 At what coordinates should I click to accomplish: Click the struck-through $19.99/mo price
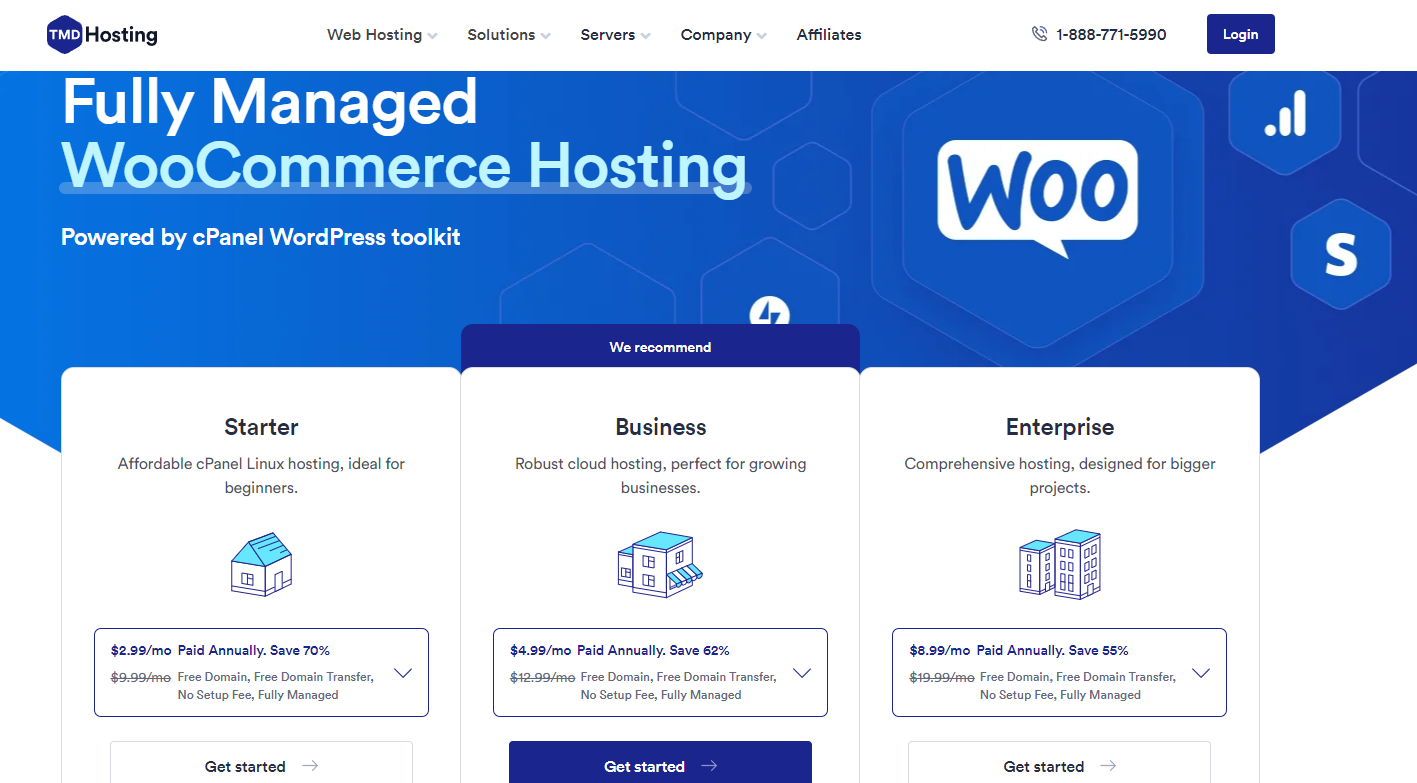[943, 677]
